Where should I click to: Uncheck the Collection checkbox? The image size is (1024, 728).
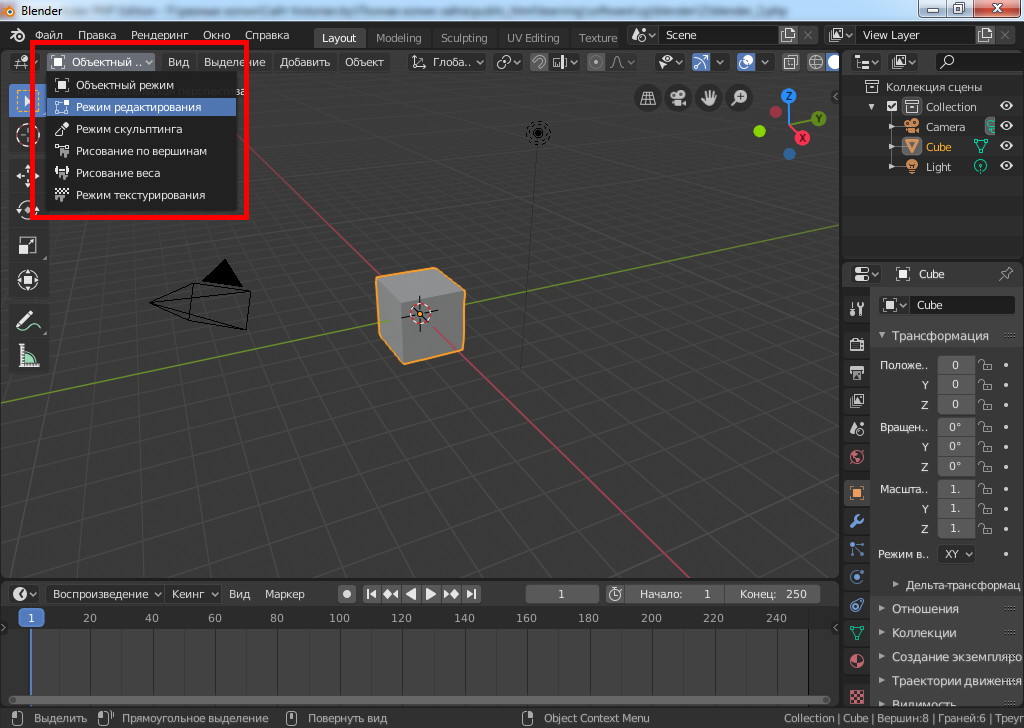tap(892, 107)
